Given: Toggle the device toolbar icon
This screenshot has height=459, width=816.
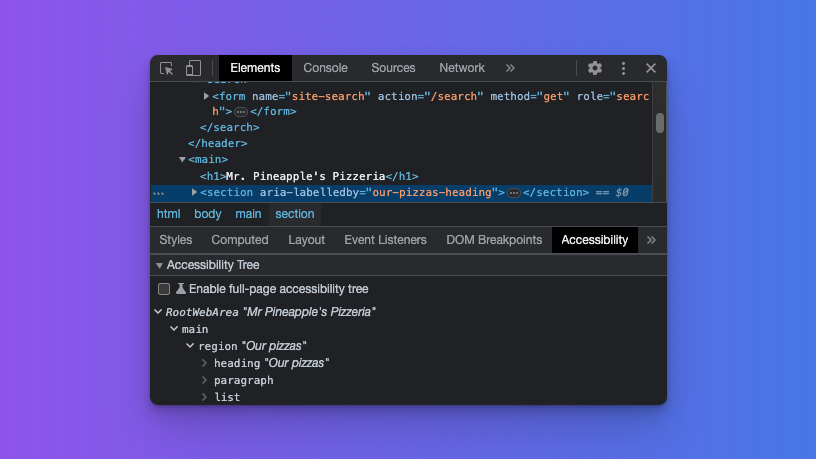Looking at the screenshot, I should (x=193, y=68).
